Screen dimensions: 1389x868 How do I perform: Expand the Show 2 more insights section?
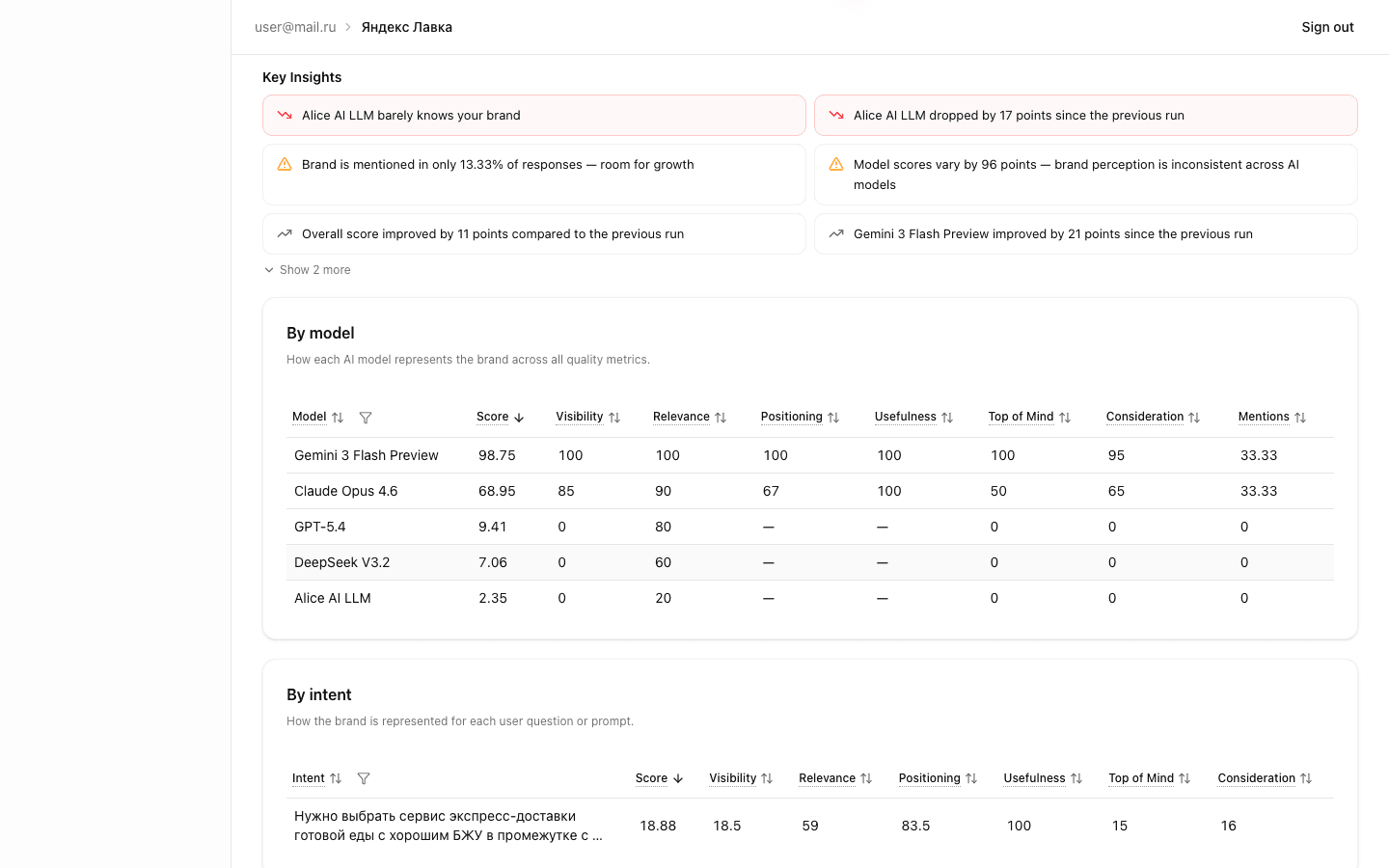(x=307, y=270)
